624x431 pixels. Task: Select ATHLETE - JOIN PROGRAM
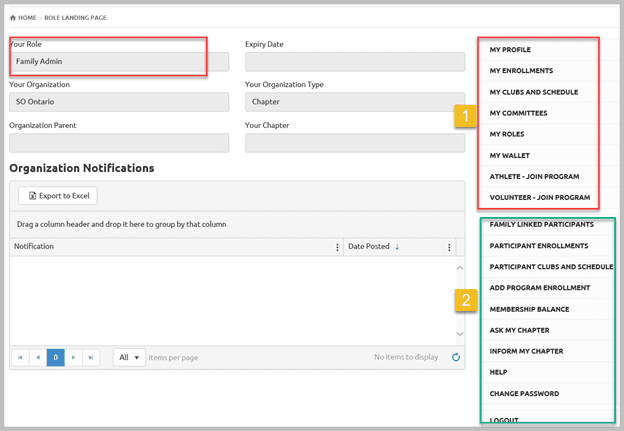pos(534,177)
